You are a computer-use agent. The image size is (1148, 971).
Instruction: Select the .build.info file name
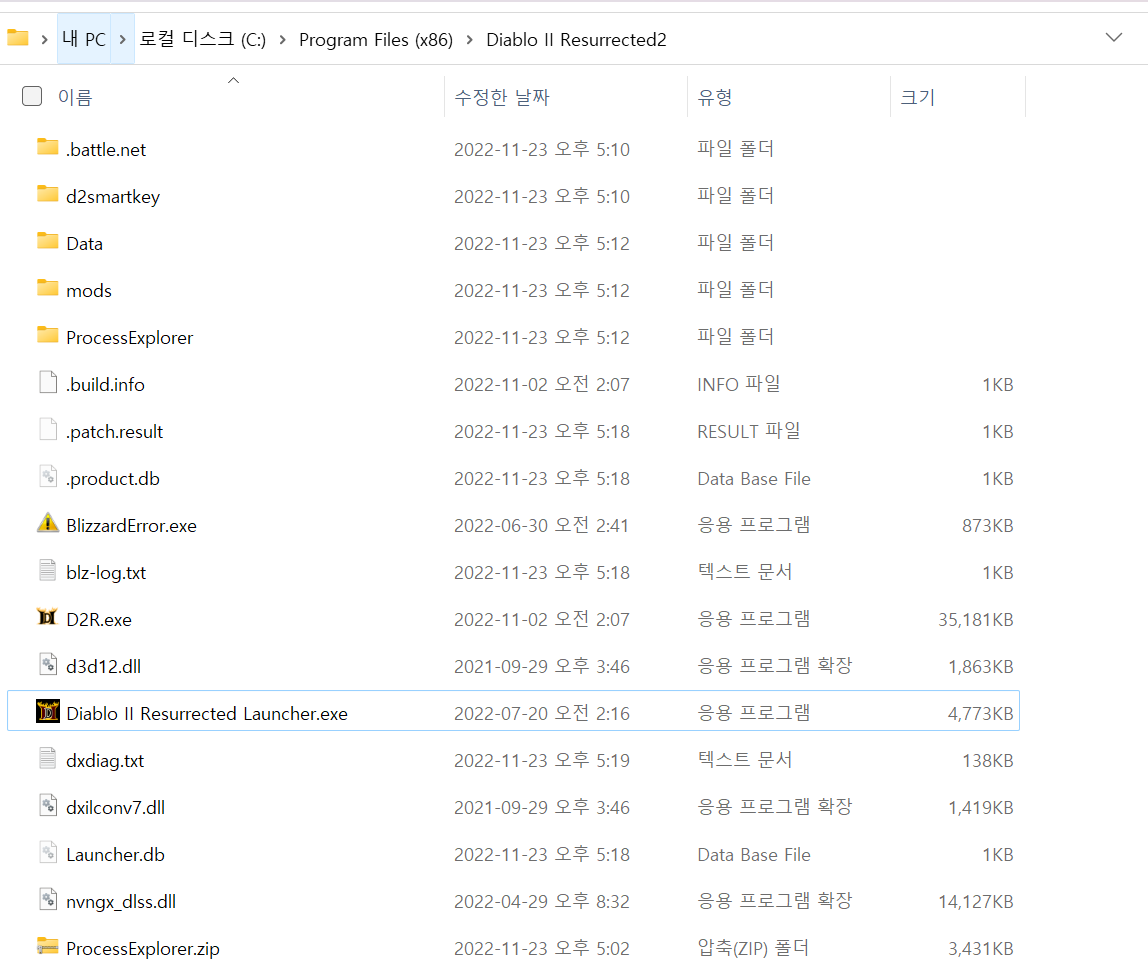pyautogui.click(x=105, y=384)
